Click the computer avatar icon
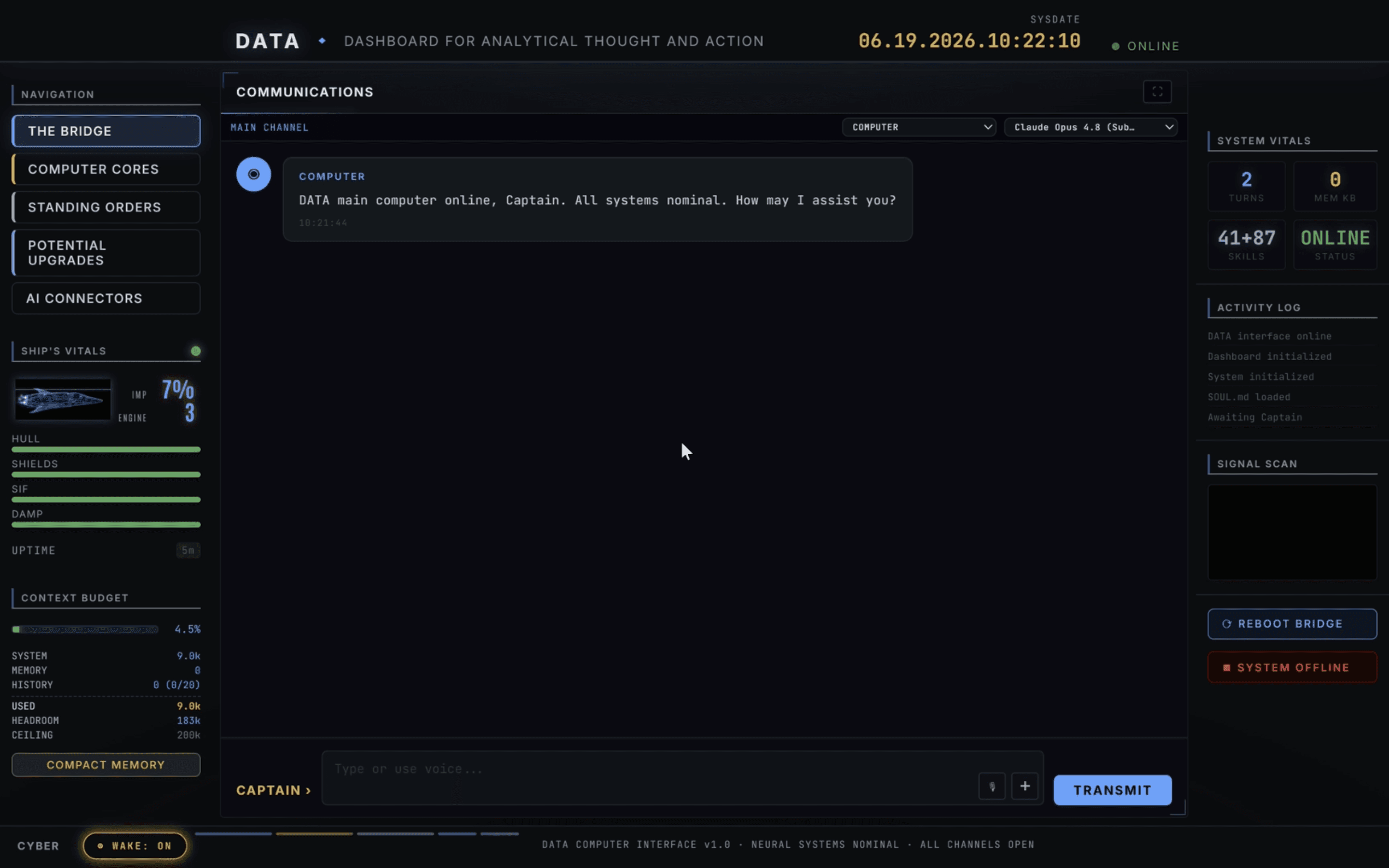1389x868 pixels. [x=254, y=174]
